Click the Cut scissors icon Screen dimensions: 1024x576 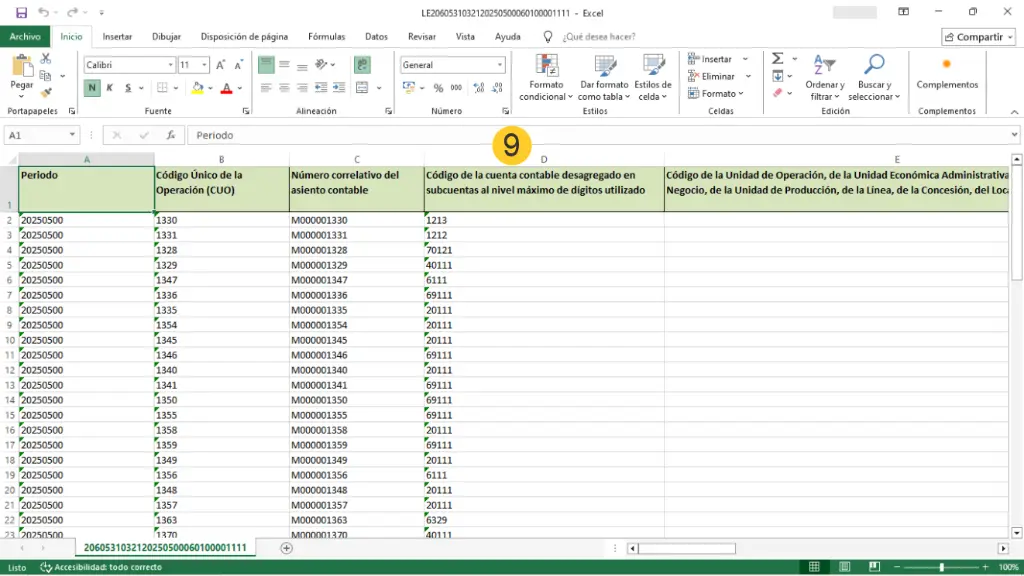pyautogui.click(x=46, y=60)
